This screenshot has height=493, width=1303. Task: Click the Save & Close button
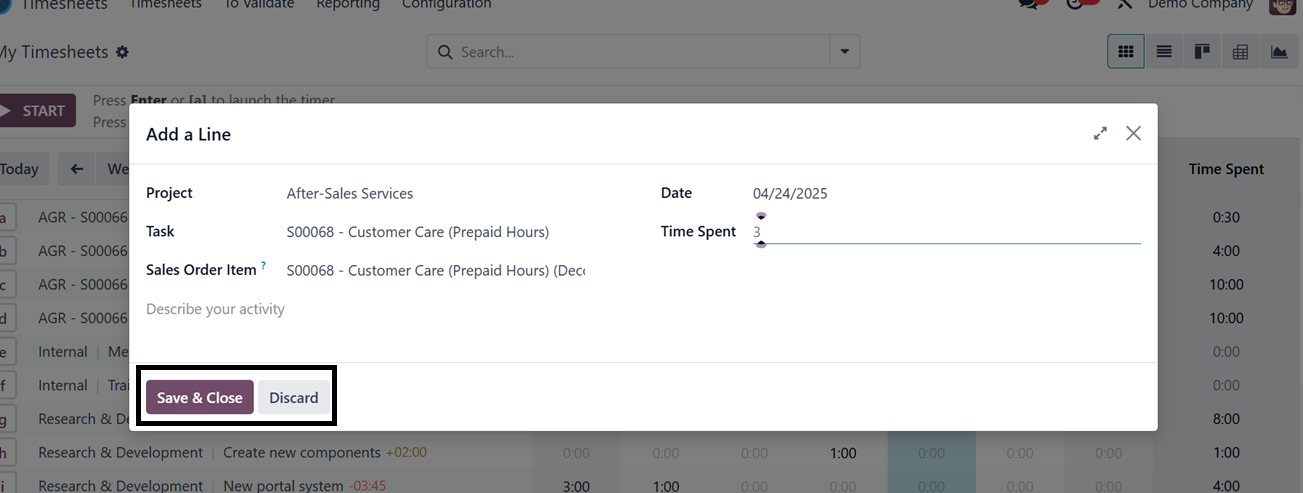[x=199, y=397]
